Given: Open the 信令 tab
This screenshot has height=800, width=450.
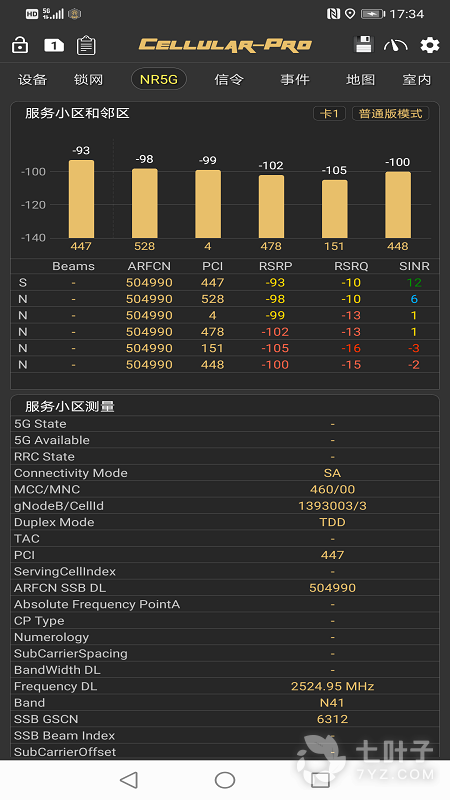Looking at the screenshot, I should coord(229,80).
